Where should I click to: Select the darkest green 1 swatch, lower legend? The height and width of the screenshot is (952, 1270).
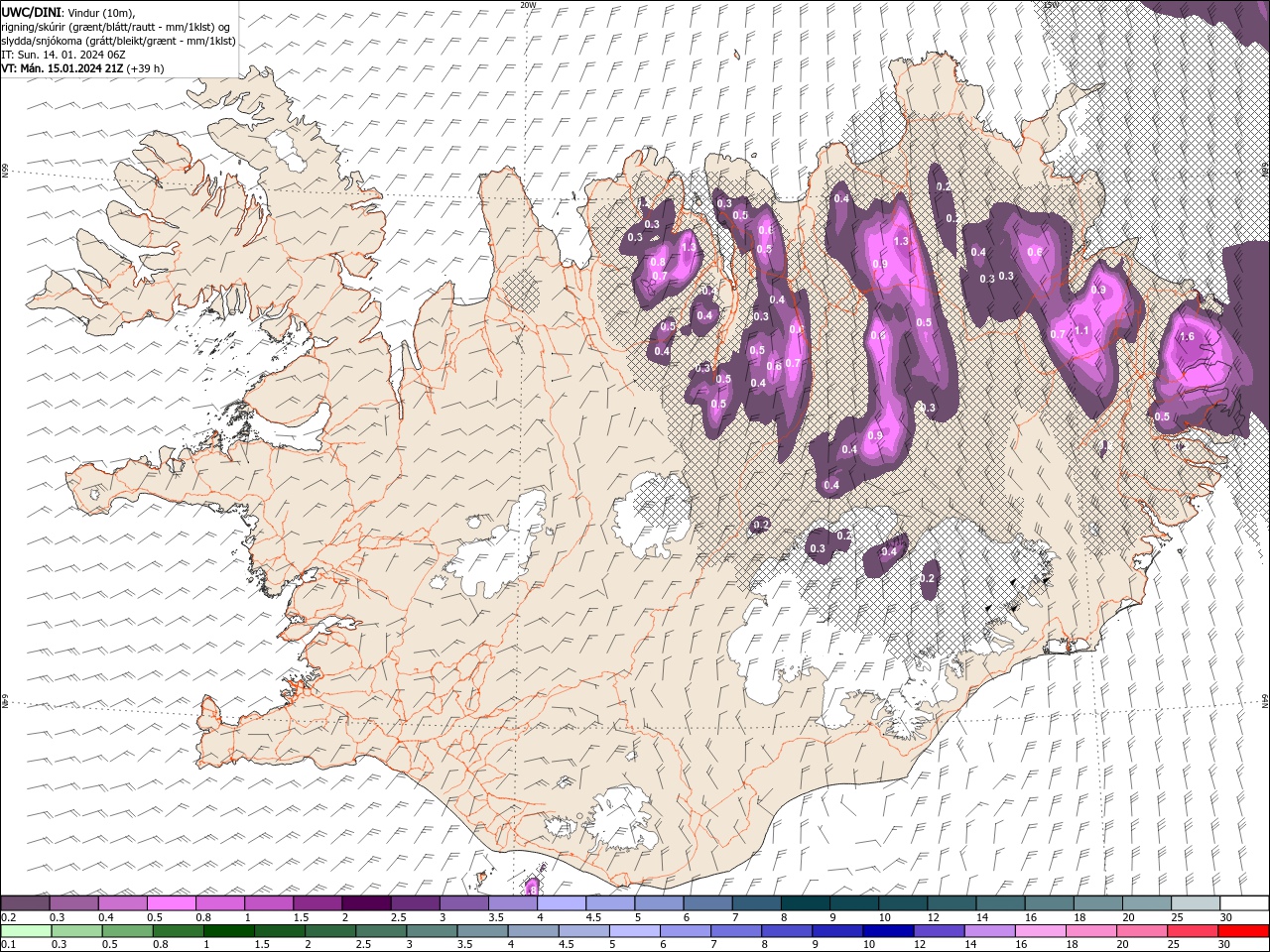tap(228, 931)
